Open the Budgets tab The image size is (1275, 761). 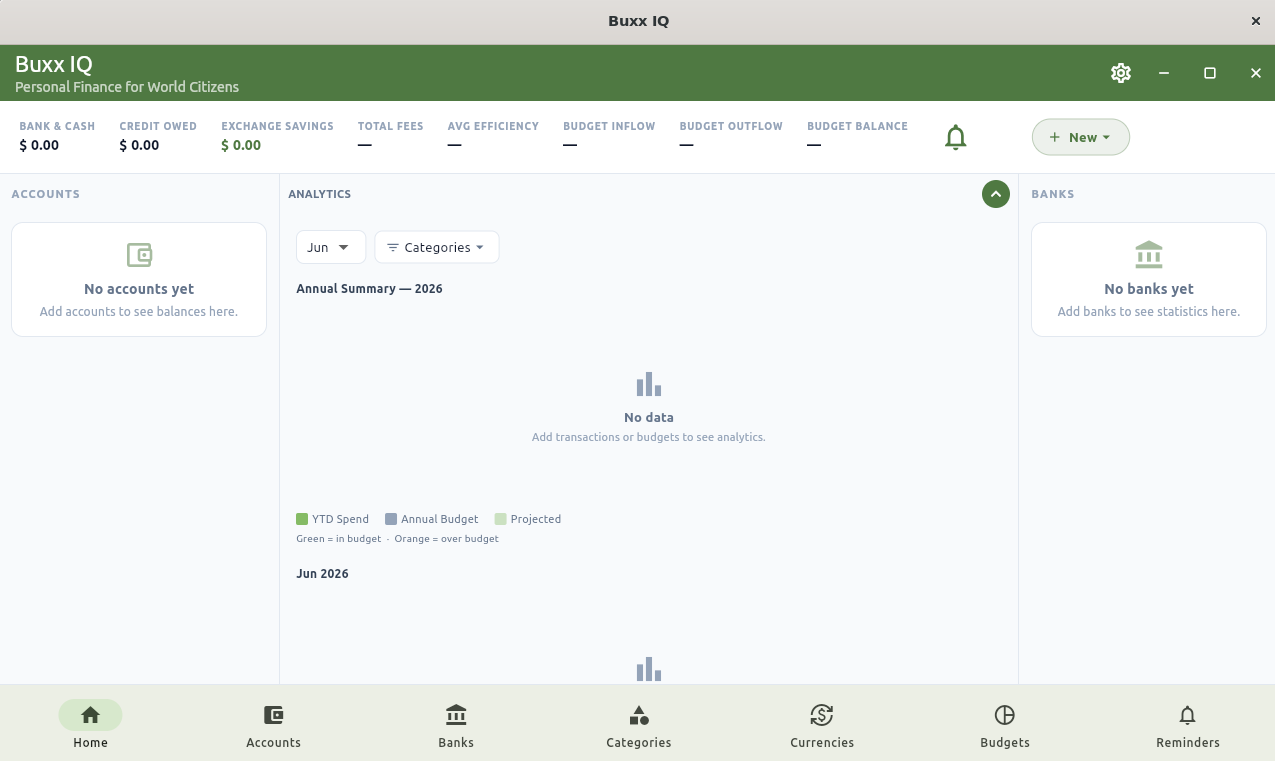tap(1005, 726)
